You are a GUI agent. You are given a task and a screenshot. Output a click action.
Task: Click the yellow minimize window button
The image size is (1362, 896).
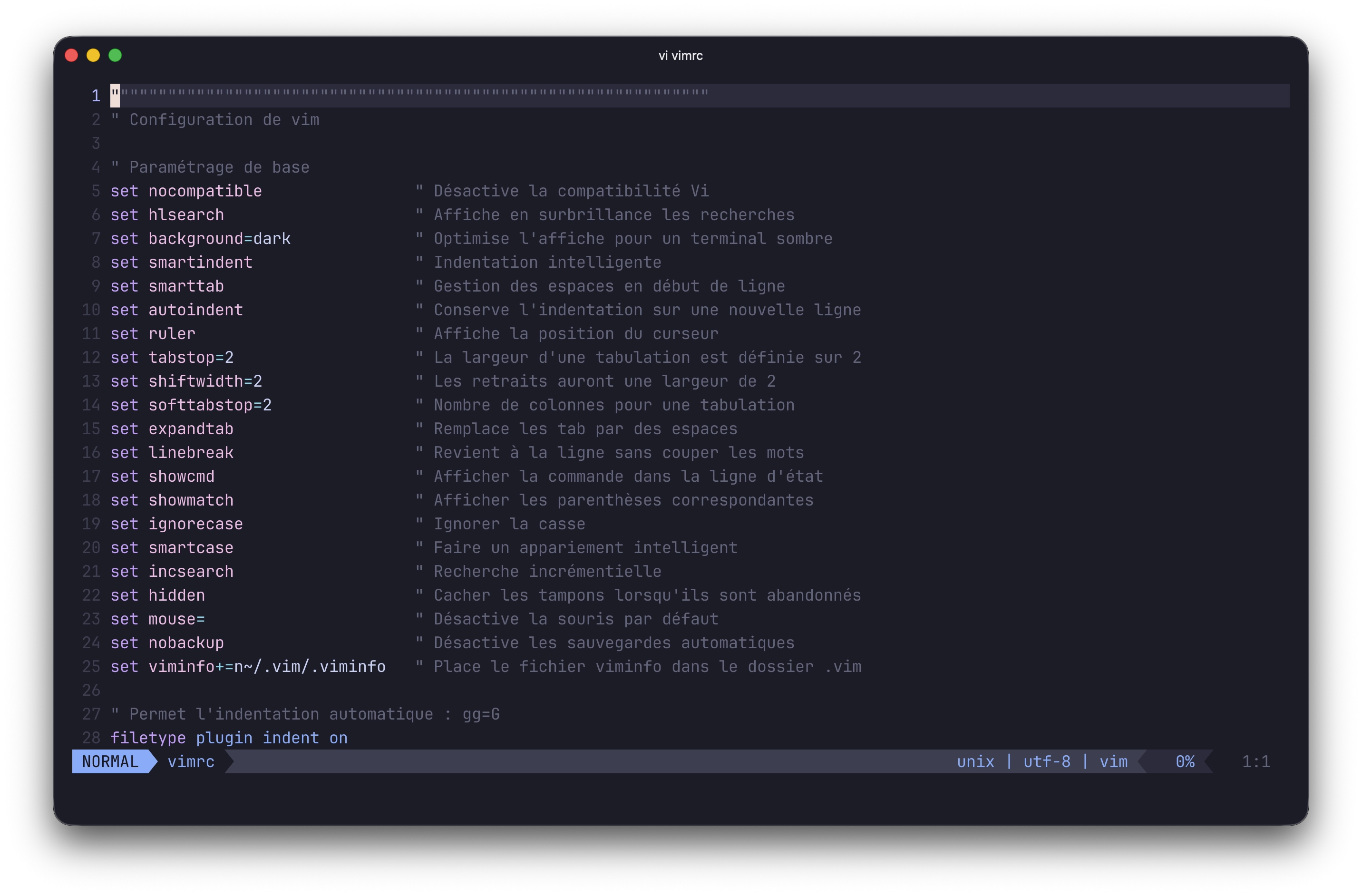[x=93, y=56]
